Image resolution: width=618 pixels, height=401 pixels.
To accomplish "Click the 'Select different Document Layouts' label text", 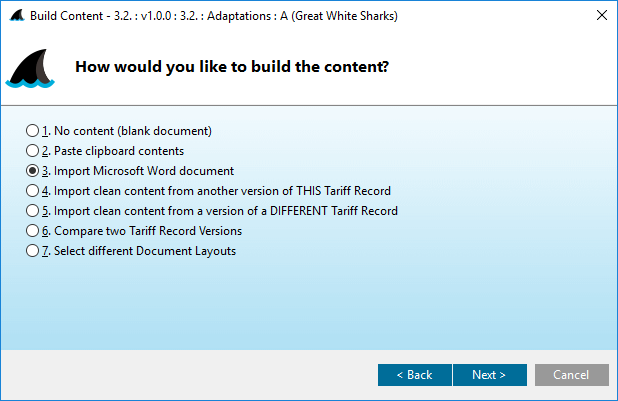I will (x=145, y=251).
